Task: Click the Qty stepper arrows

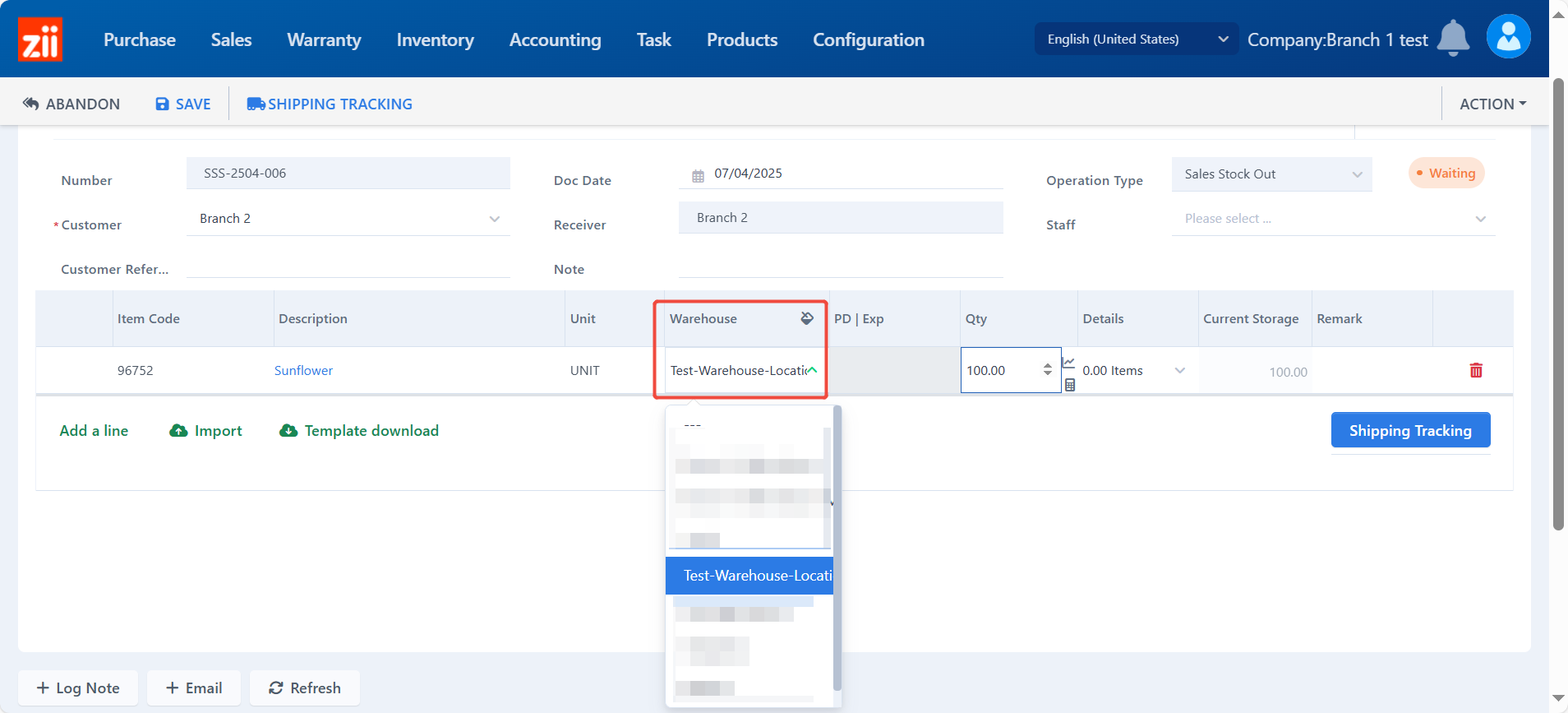Action: 1047,370
